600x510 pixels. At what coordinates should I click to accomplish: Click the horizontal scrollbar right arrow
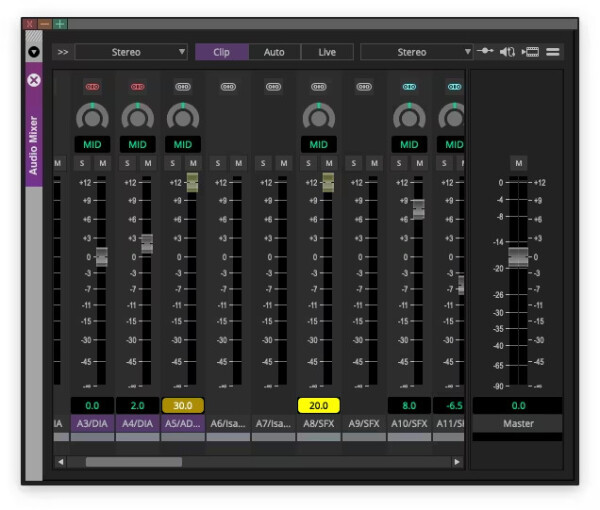tap(457, 462)
